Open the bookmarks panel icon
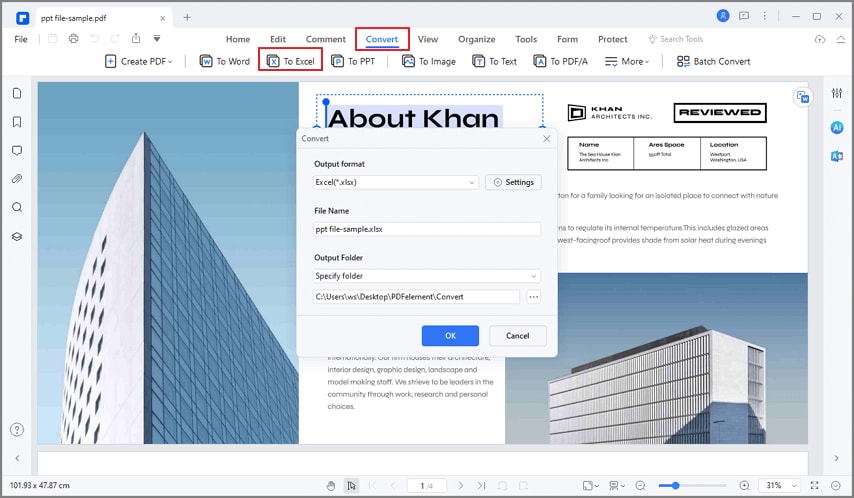The image size is (854, 498). tap(17, 122)
